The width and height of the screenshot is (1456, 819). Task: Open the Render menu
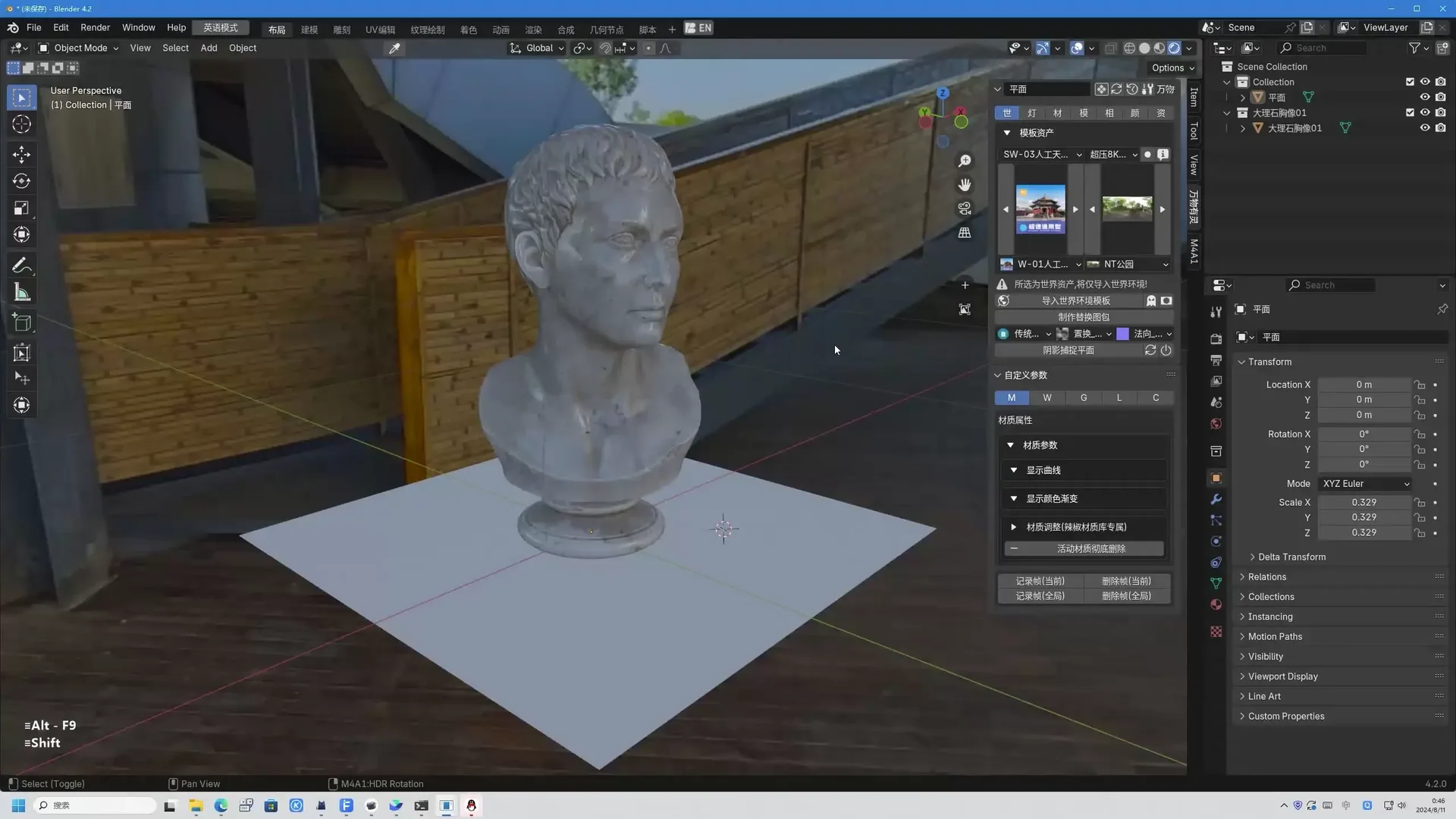coord(95,27)
